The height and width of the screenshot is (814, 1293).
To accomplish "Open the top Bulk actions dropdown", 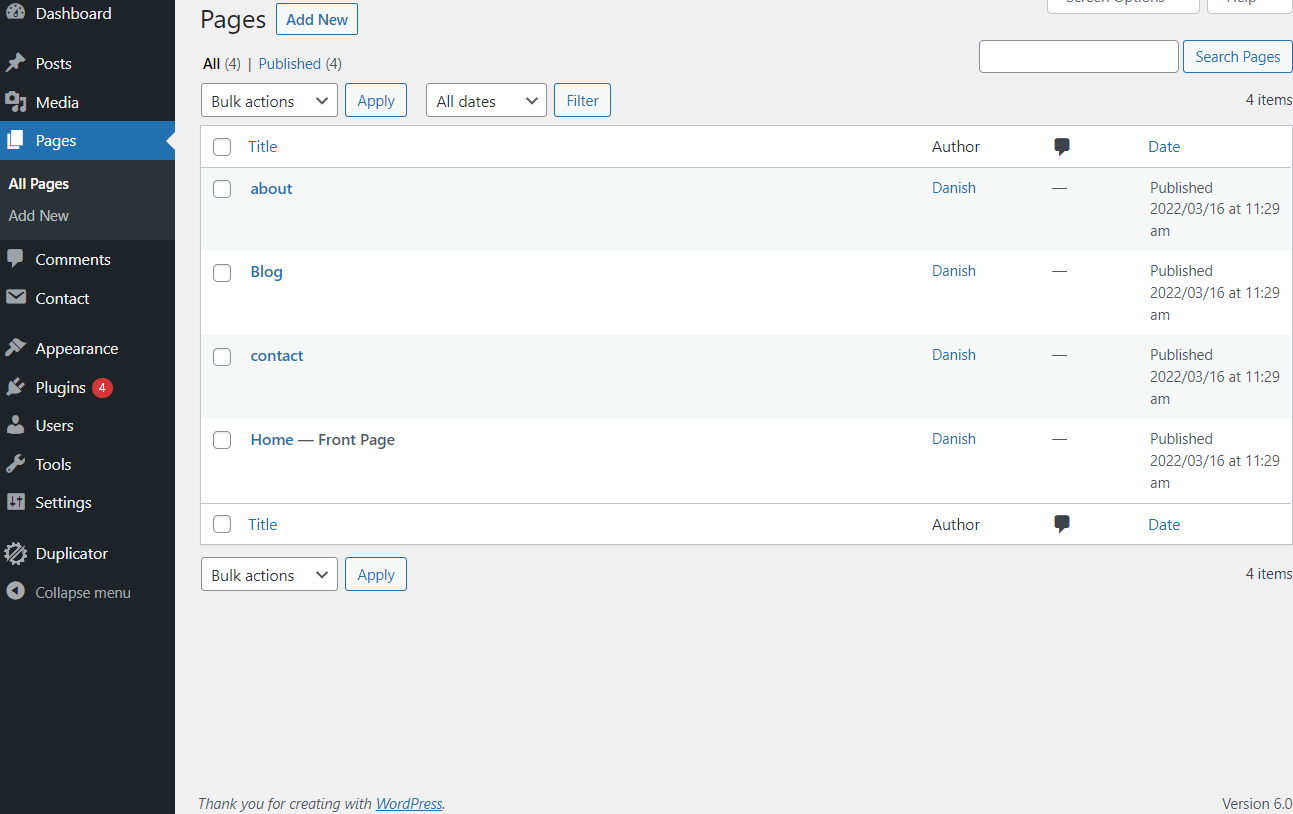I will click(x=269, y=100).
